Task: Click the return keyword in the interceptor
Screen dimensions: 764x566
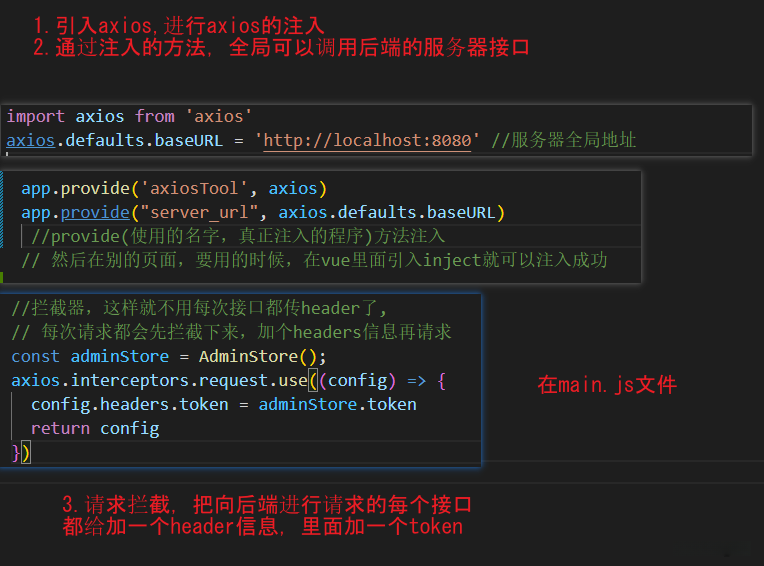Action: click(60, 428)
